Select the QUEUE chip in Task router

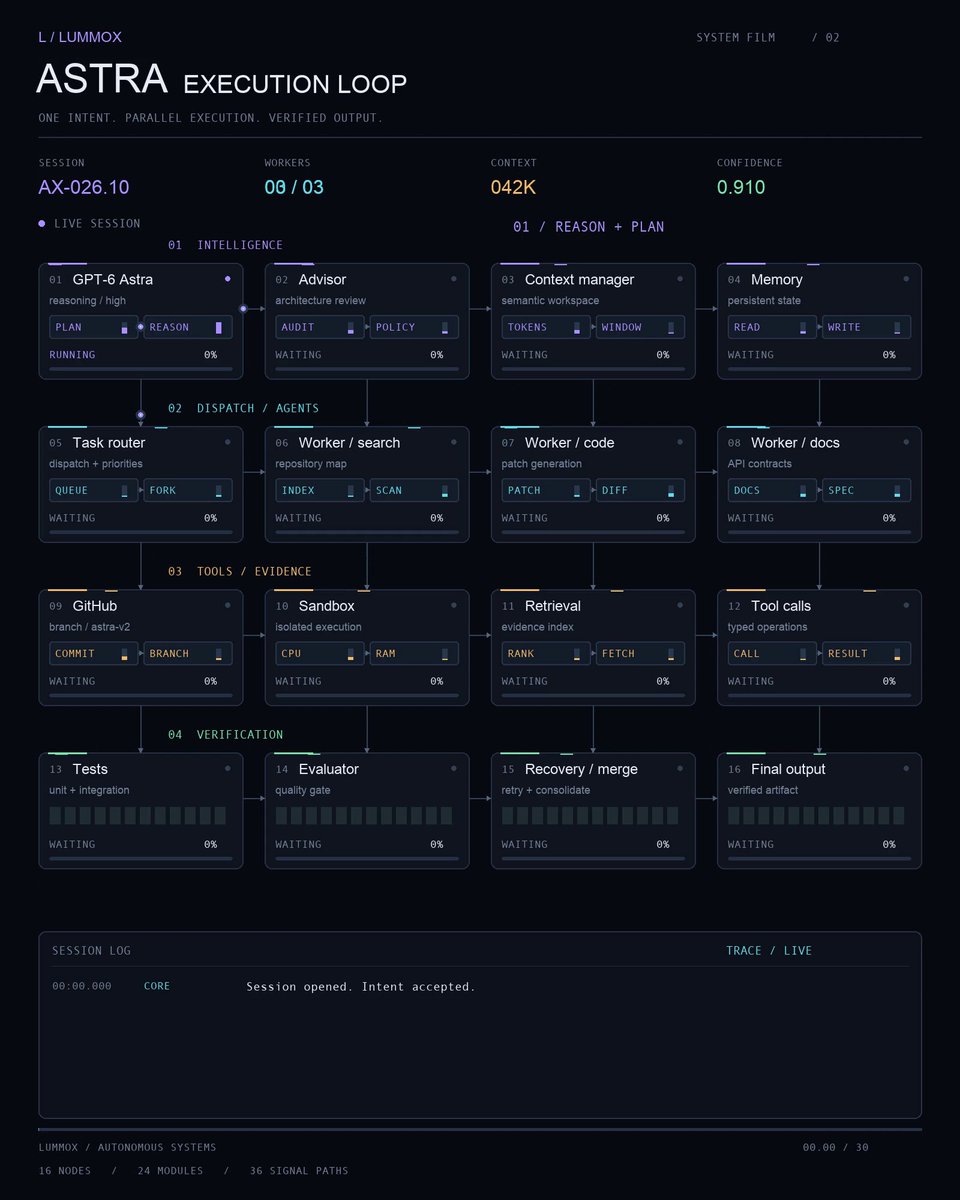pos(94,490)
